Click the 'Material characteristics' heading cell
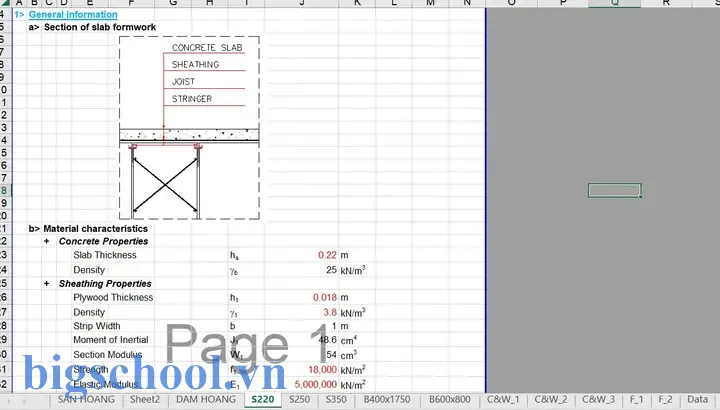This screenshot has height=410, width=720. coord(96,229)
